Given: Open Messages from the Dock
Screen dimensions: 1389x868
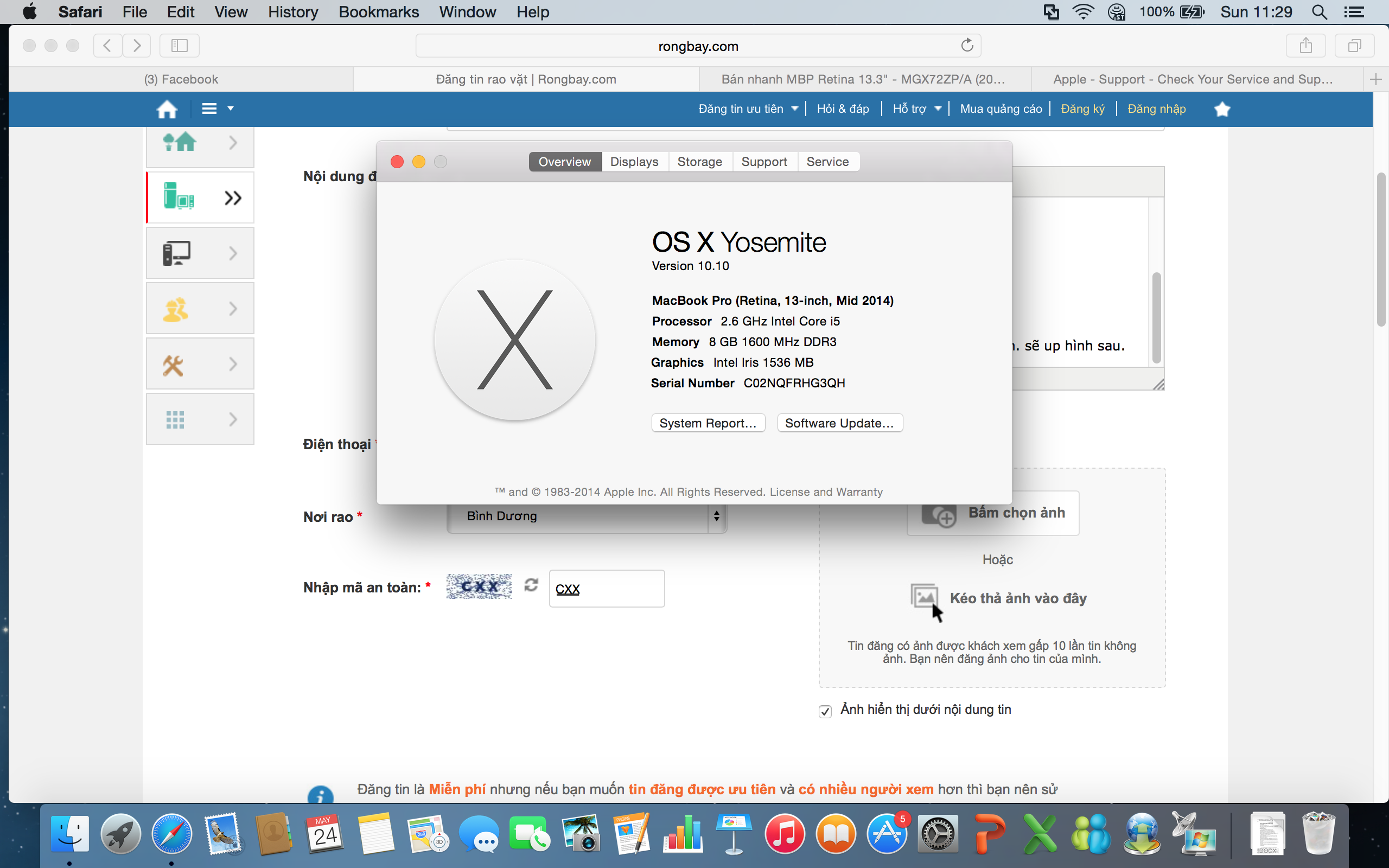Looking at the screenshot, I should pos(478,834).
